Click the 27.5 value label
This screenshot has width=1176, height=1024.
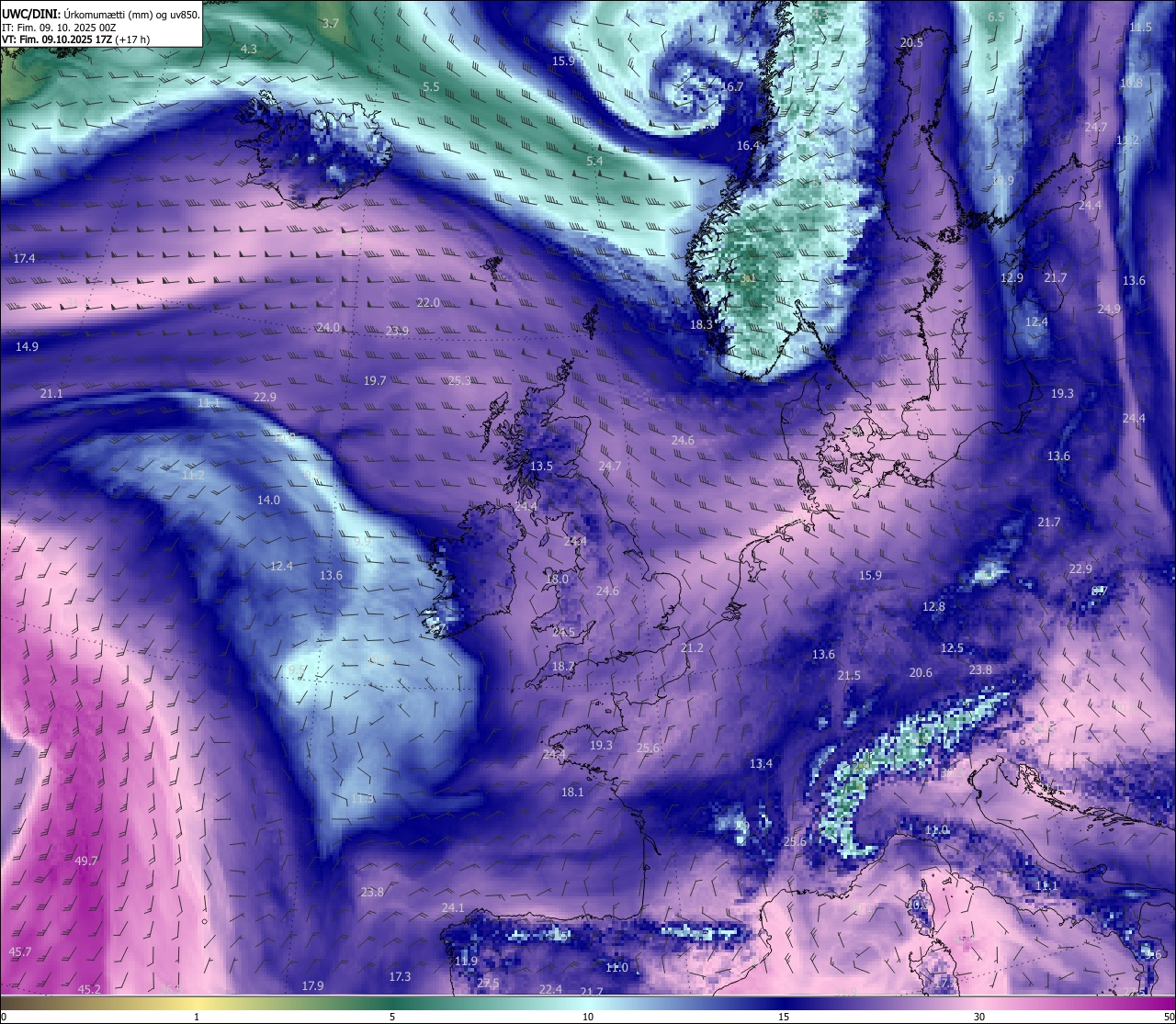488,984
